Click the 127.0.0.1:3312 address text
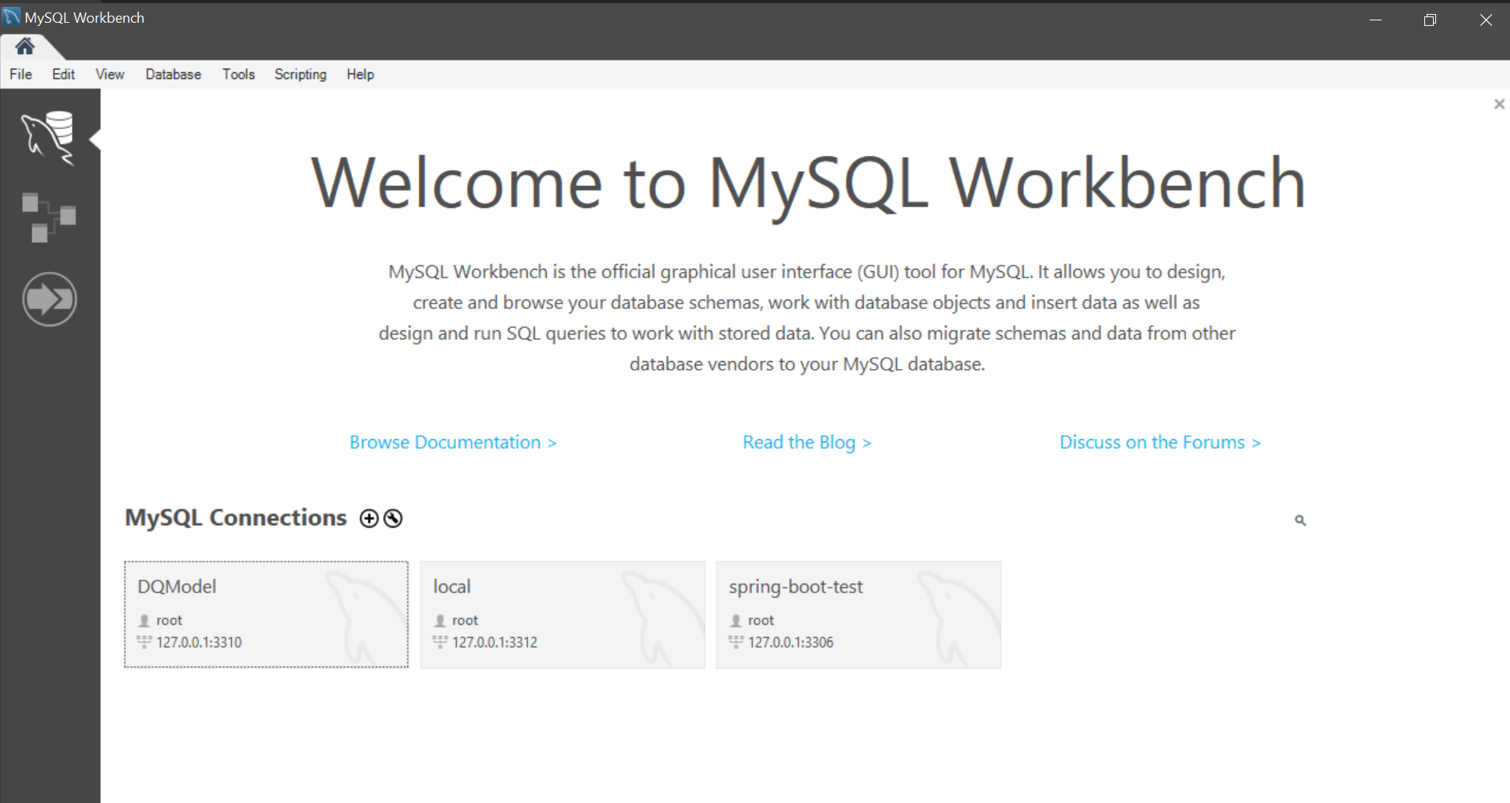Image resolution: width=1510 pixels, height=803 pixels. click(495, 642)
